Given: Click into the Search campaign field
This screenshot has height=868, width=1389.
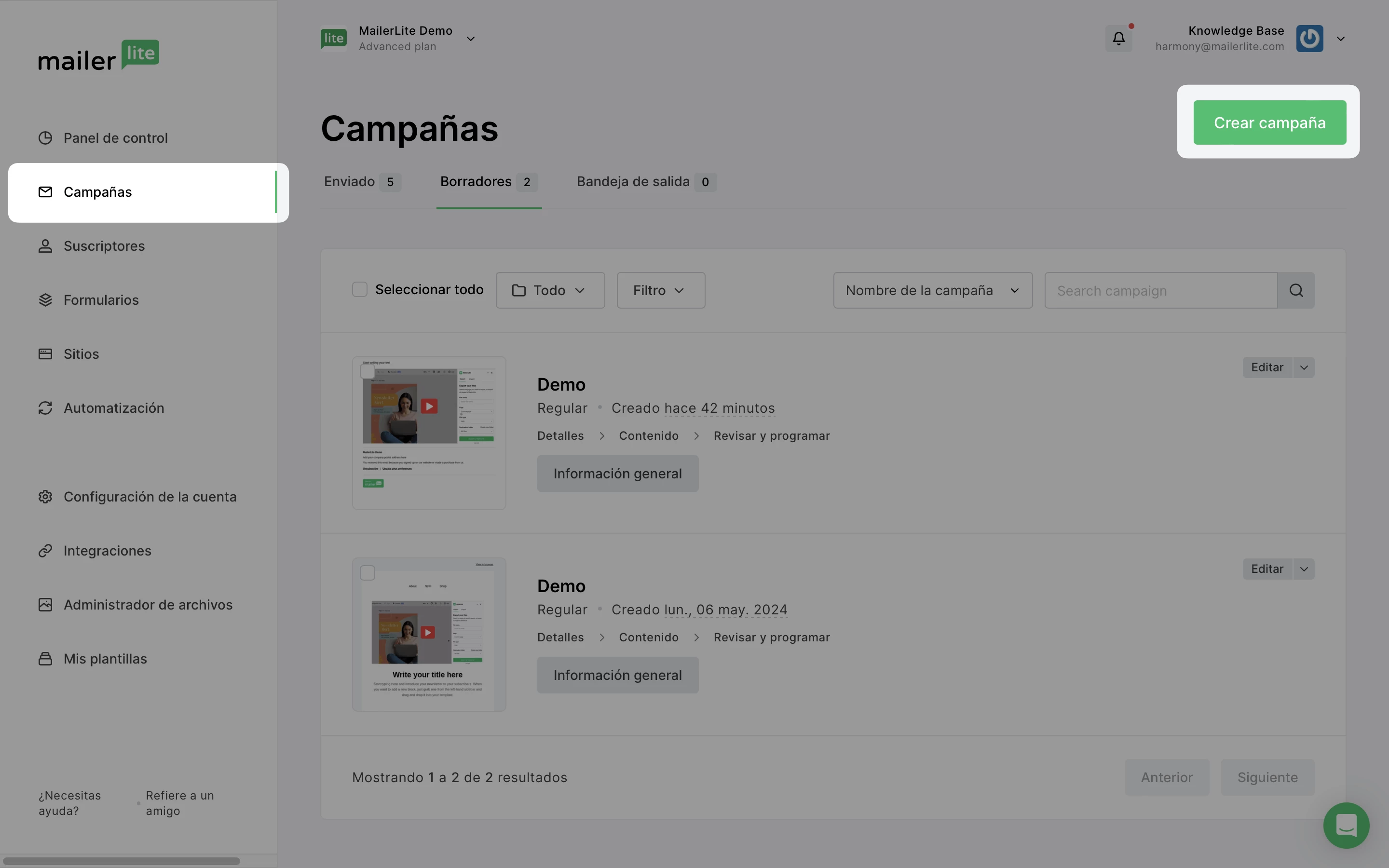Looking at the screenshot, I should coord(1159,290).
